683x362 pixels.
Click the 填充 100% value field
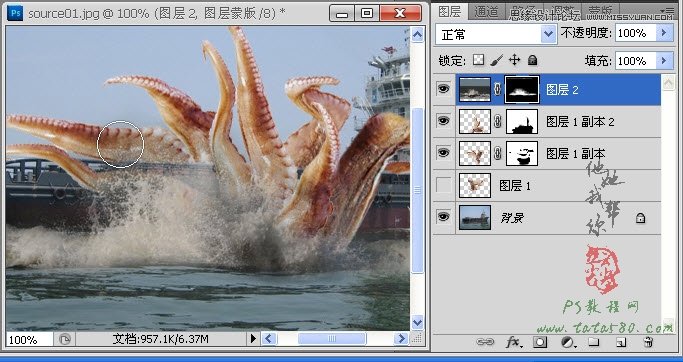(x=636, y=61)
